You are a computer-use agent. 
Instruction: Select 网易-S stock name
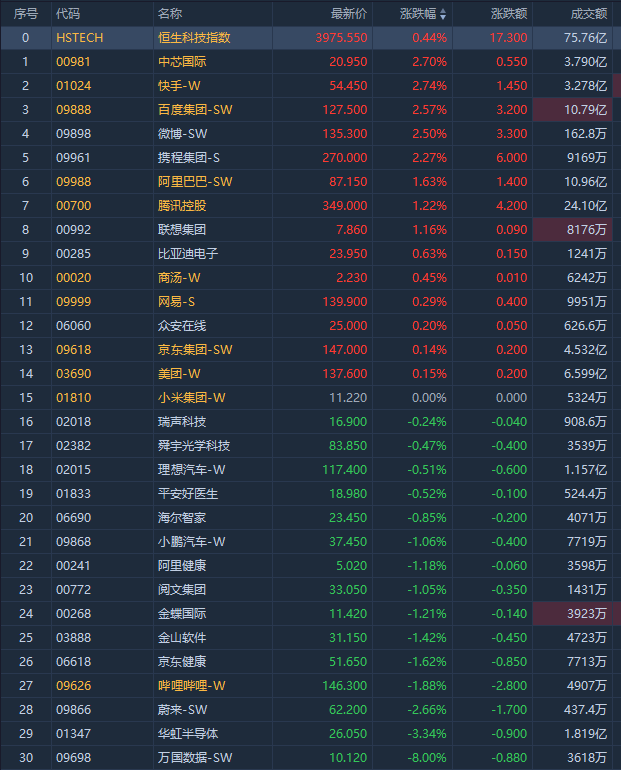tap(176, 302)
